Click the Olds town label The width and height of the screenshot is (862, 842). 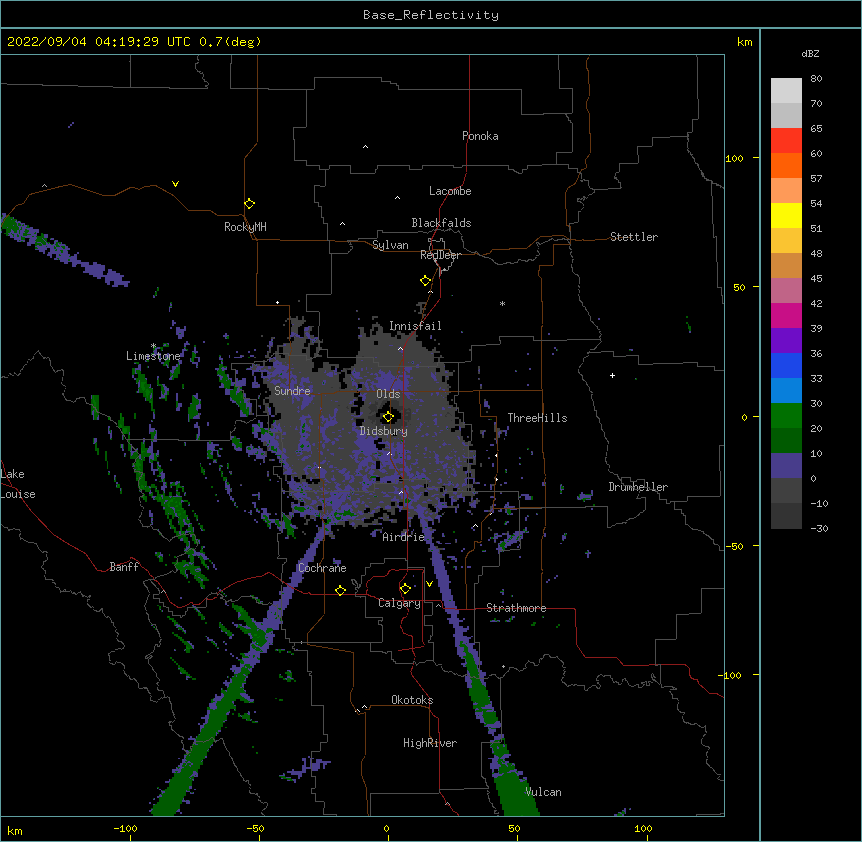[x=388, y=394]
